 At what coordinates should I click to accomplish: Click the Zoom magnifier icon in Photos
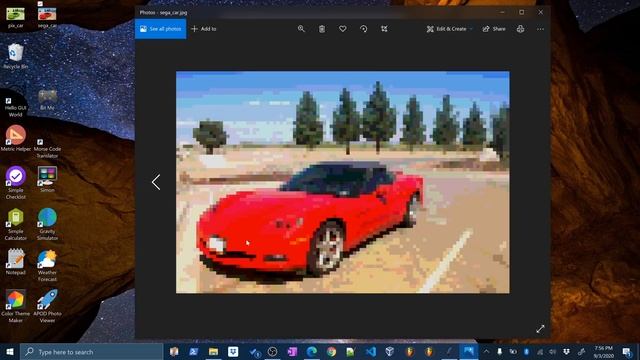point(301,29)
